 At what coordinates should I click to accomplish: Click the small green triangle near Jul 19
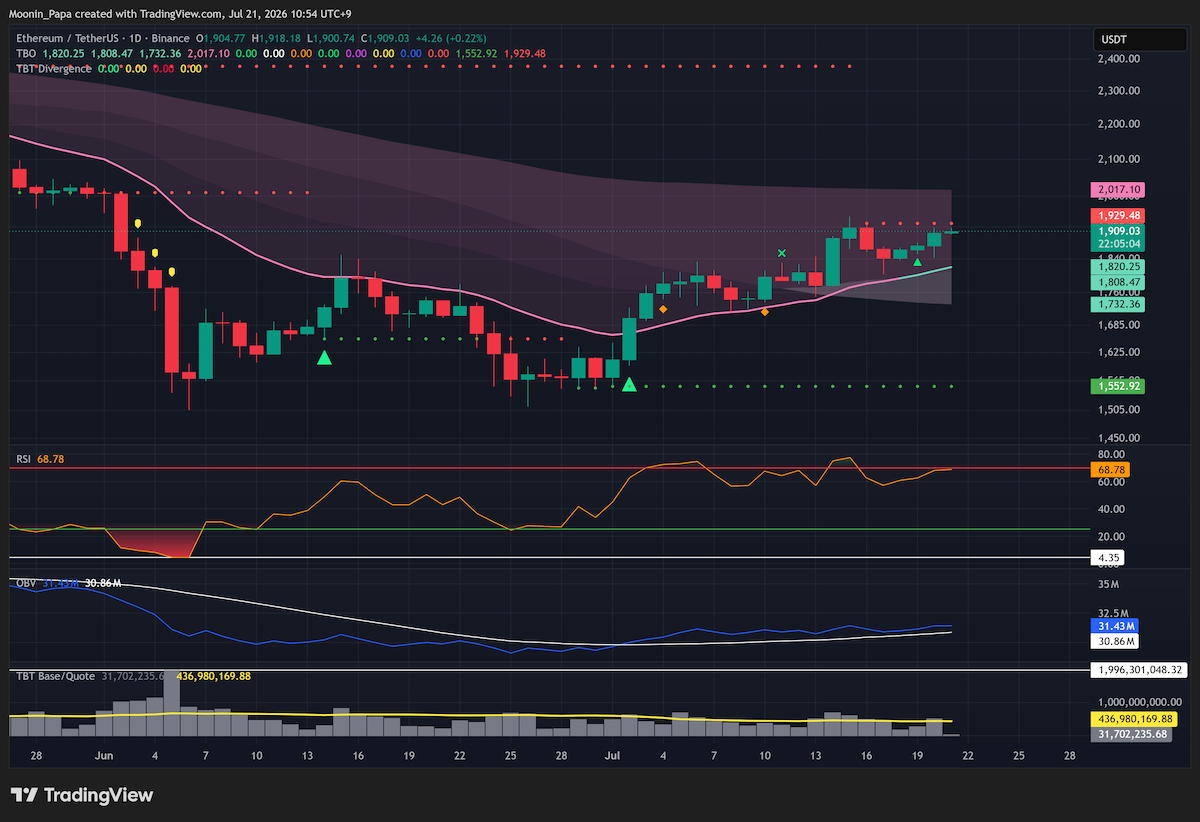click(x=918, y=260)
